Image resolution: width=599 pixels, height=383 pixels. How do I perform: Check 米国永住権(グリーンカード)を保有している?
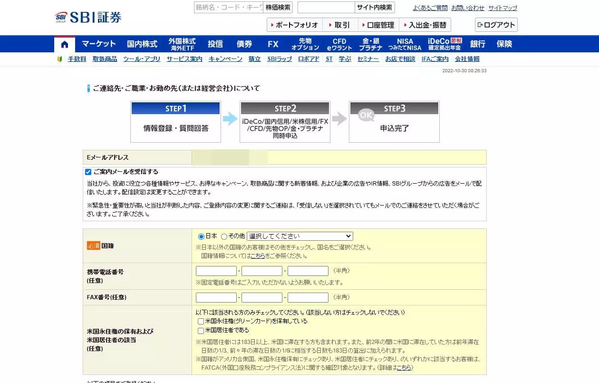click(201, 322)
